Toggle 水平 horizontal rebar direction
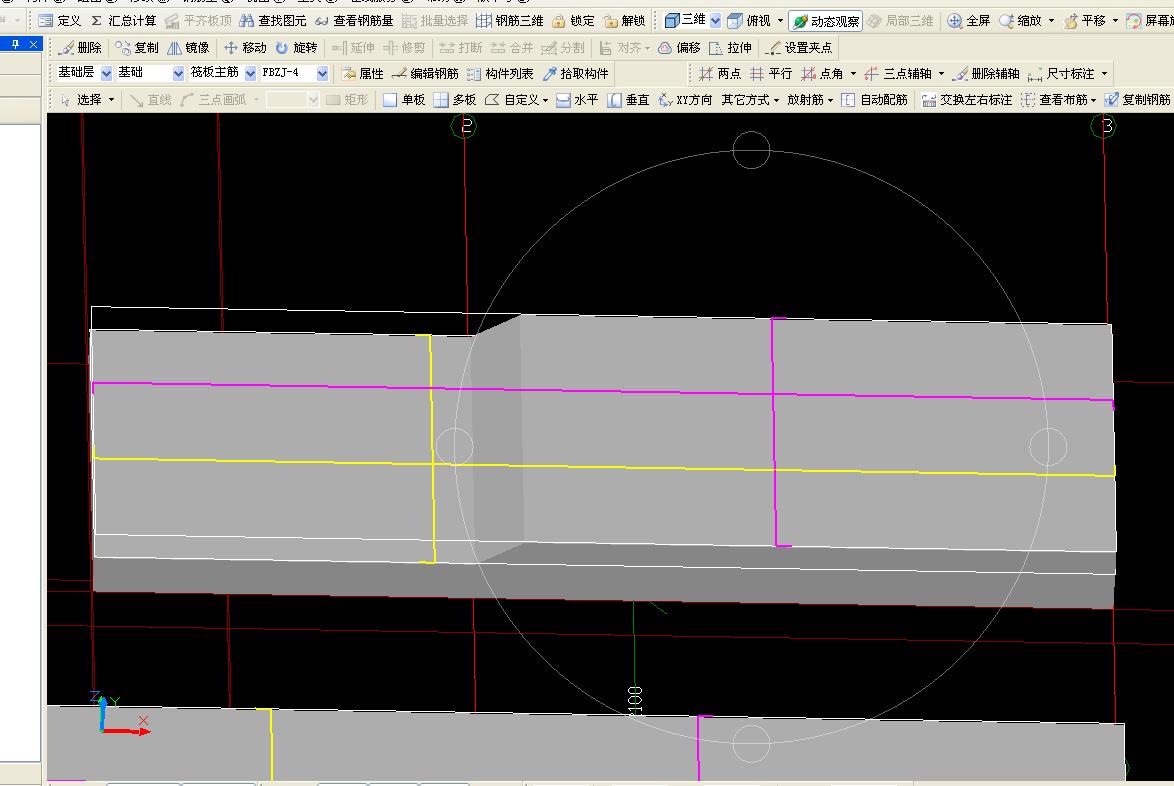 [577, 100]
